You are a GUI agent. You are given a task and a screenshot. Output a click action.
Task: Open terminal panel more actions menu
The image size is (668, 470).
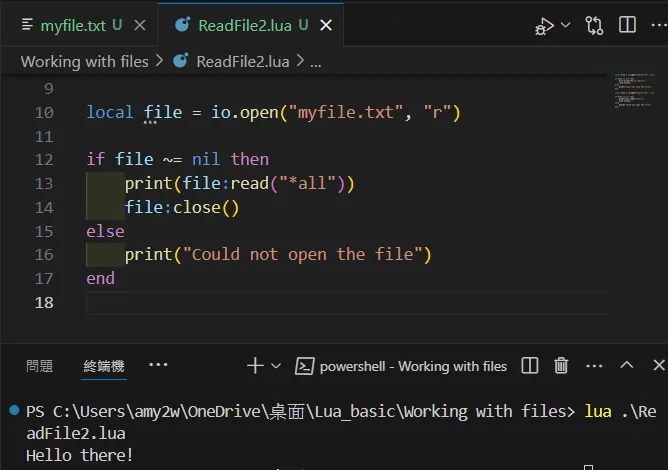(x=594, y=366)
